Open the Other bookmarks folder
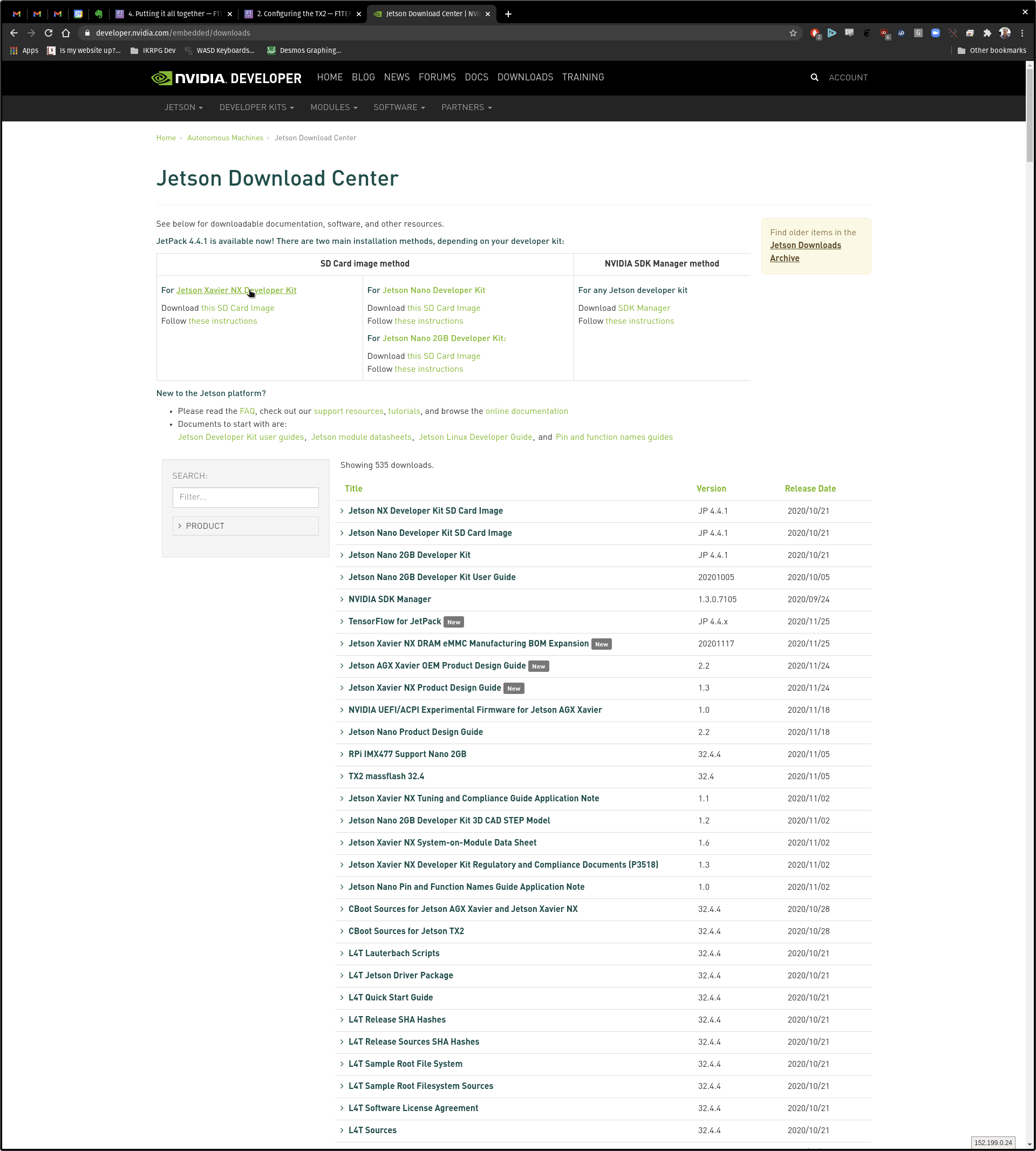 (992, 51)
